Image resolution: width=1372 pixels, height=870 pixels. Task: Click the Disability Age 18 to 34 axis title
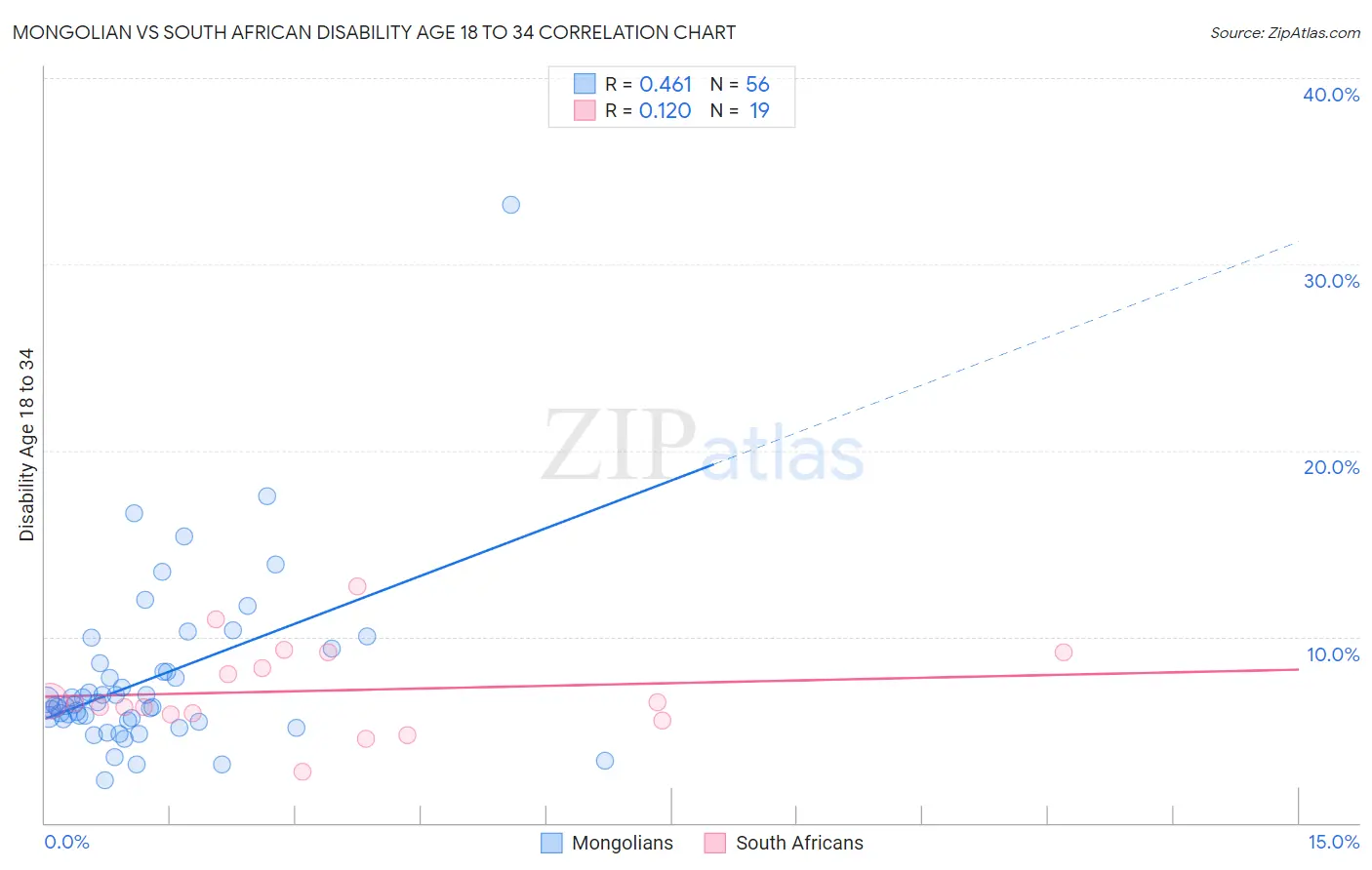[x=26, y=445]
